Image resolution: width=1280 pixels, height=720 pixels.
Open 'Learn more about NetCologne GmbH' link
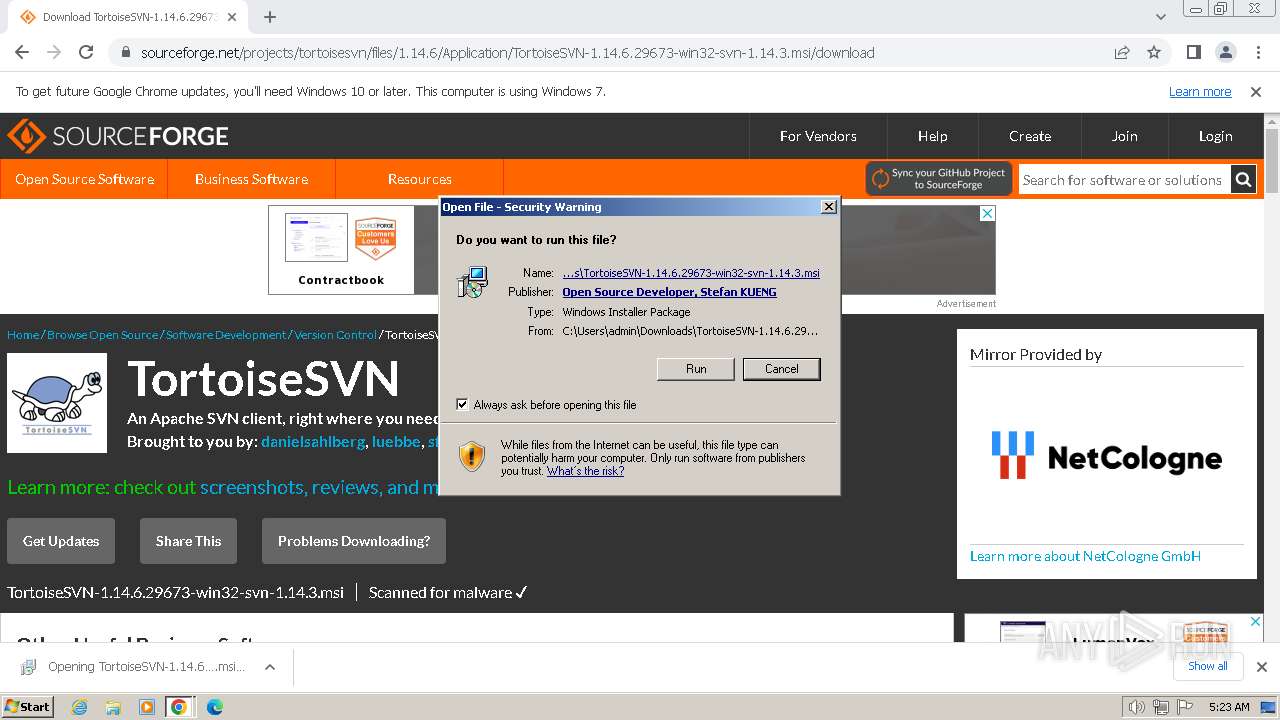(x=1085, y=556)
